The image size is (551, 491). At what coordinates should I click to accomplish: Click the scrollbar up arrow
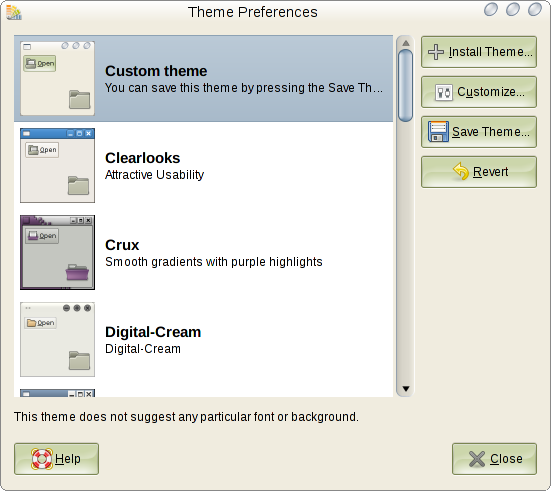406,43
